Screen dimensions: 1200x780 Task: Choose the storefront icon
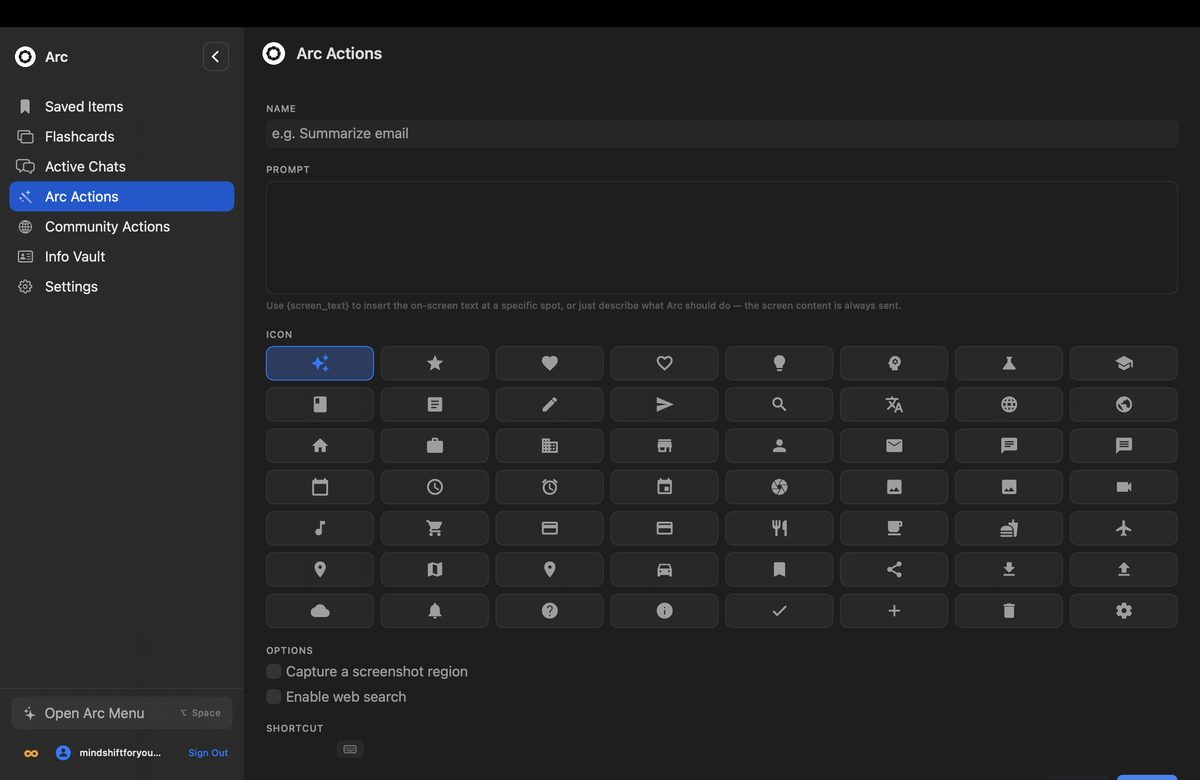tap(665, 446)
